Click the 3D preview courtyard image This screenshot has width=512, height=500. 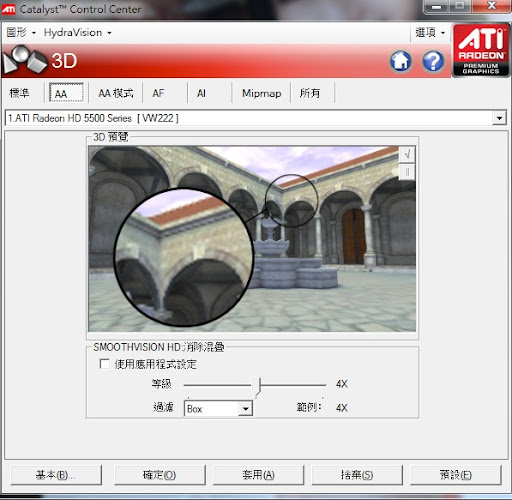252,239
